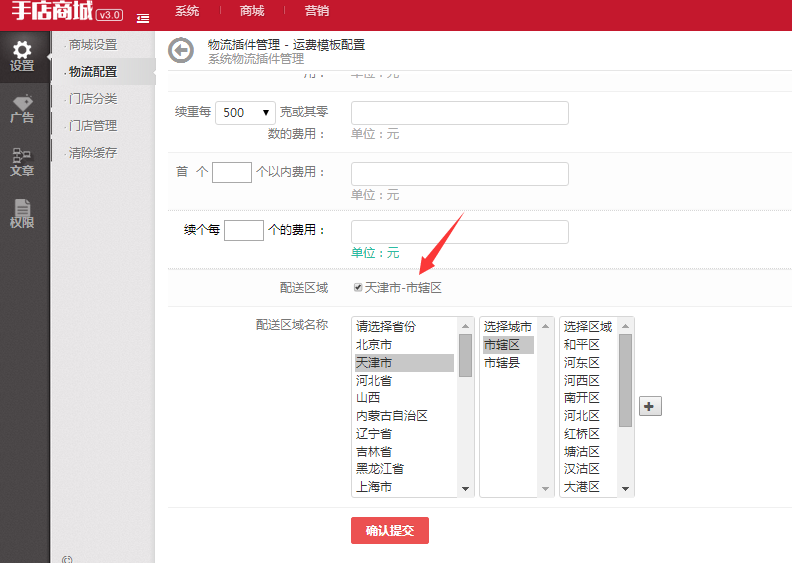Viewport: 792px width, 563px height.
Task: Open the 500 gram weight dropdown
Action: (x=246, y=113)
